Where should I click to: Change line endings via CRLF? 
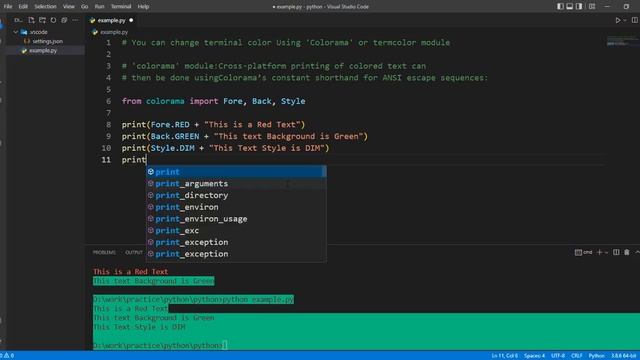click(576, 356)
